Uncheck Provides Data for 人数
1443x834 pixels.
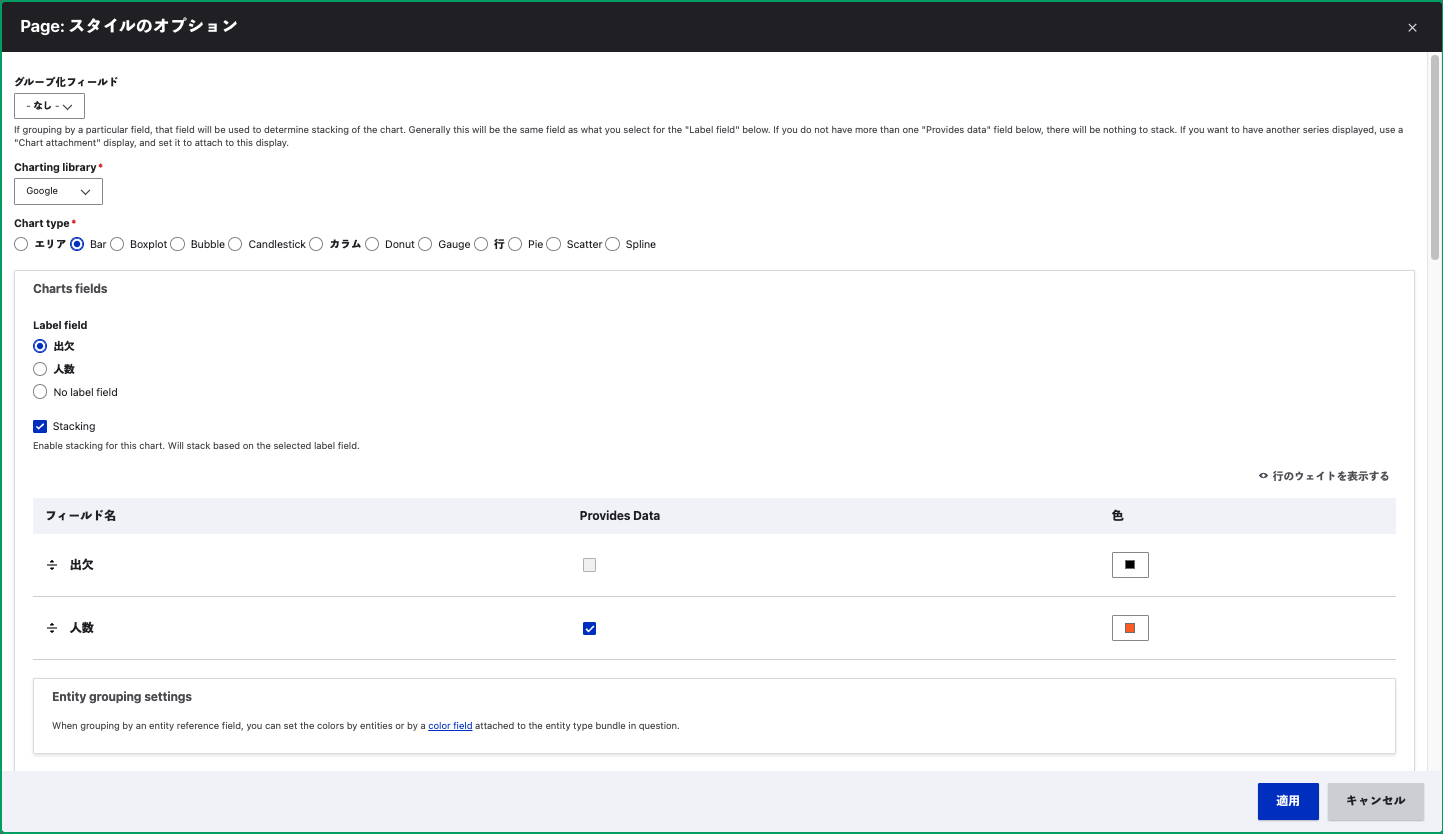(589, 628)
